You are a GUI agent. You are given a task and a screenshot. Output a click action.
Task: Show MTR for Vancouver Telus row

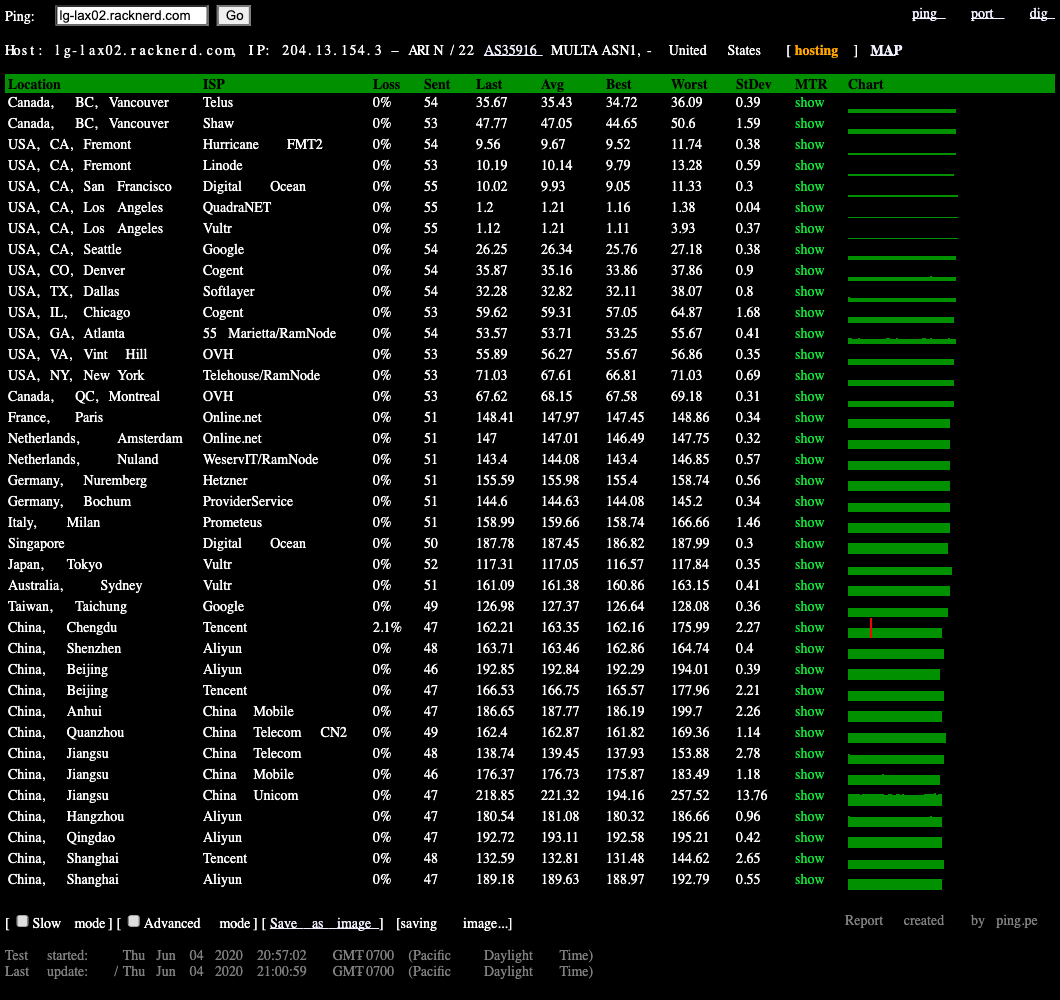pyautogui.click(x=809, y=102)
